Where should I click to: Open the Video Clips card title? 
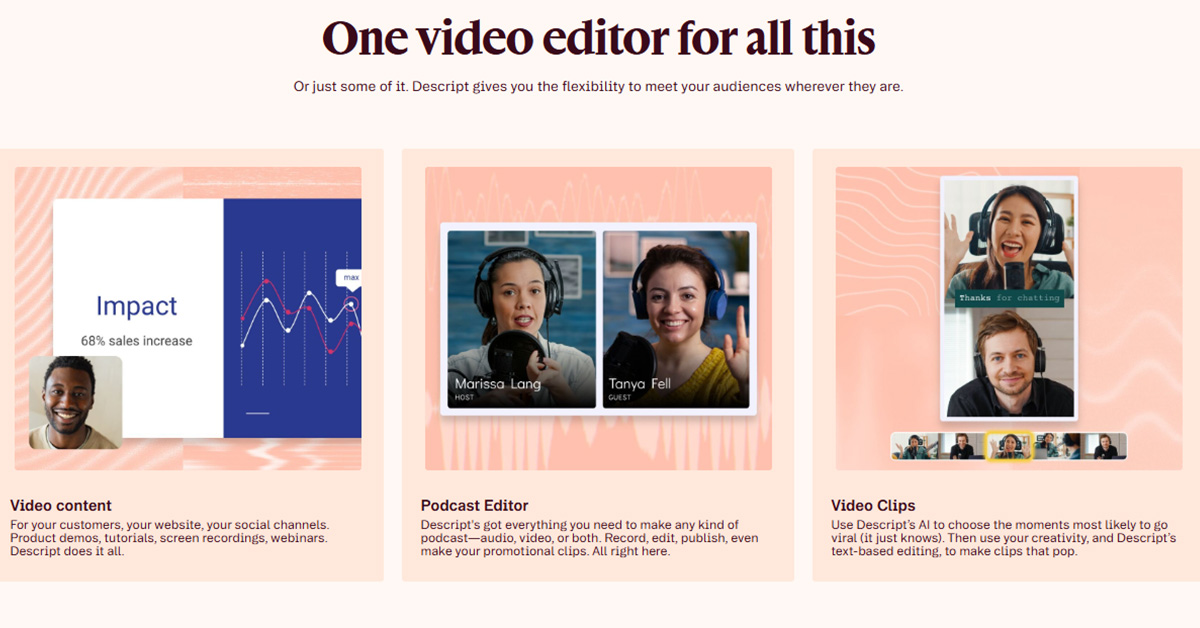[x=873, y=506]
